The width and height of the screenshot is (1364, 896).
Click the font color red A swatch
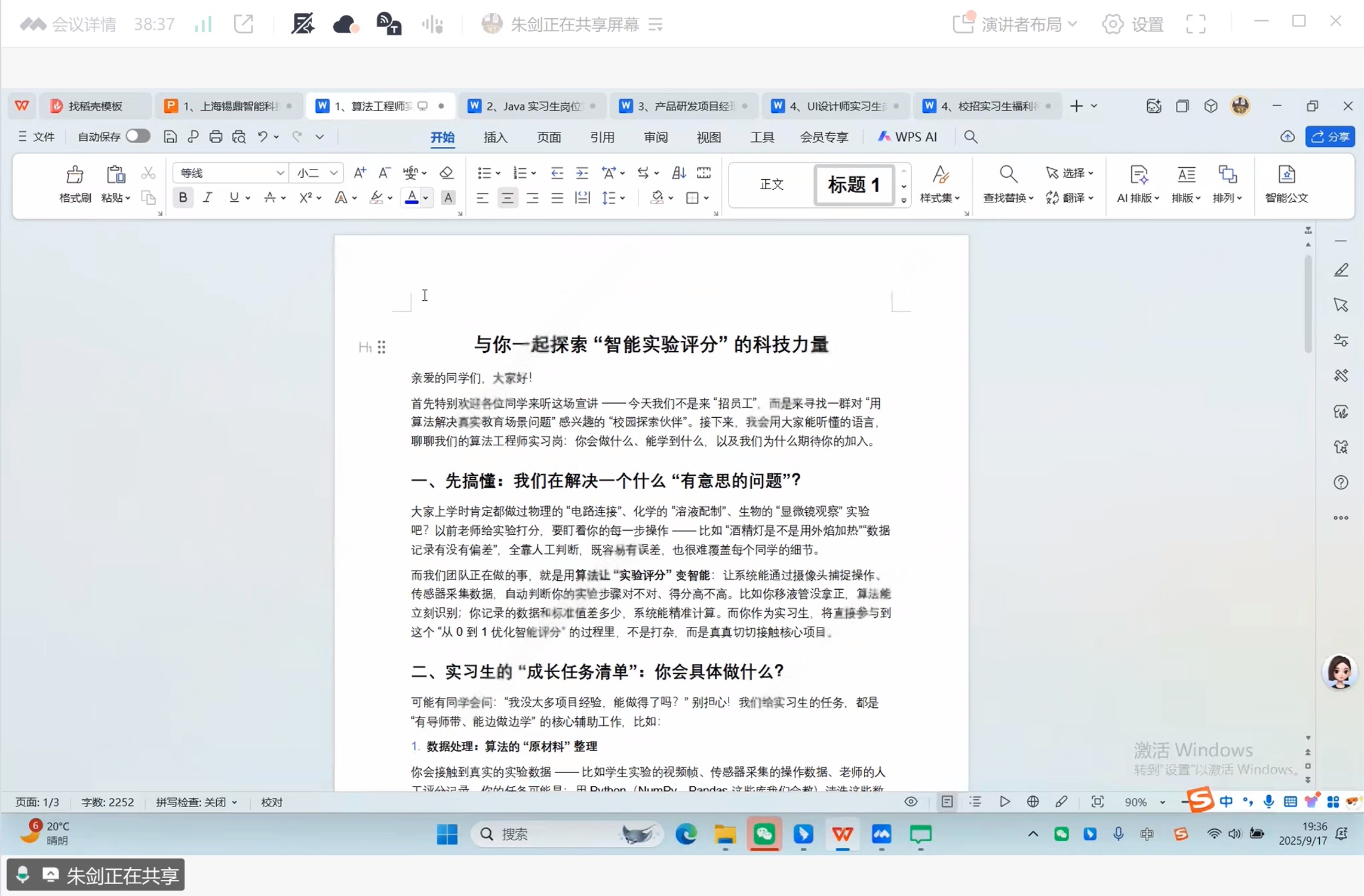pyautogui.click(x=411, y=198)
